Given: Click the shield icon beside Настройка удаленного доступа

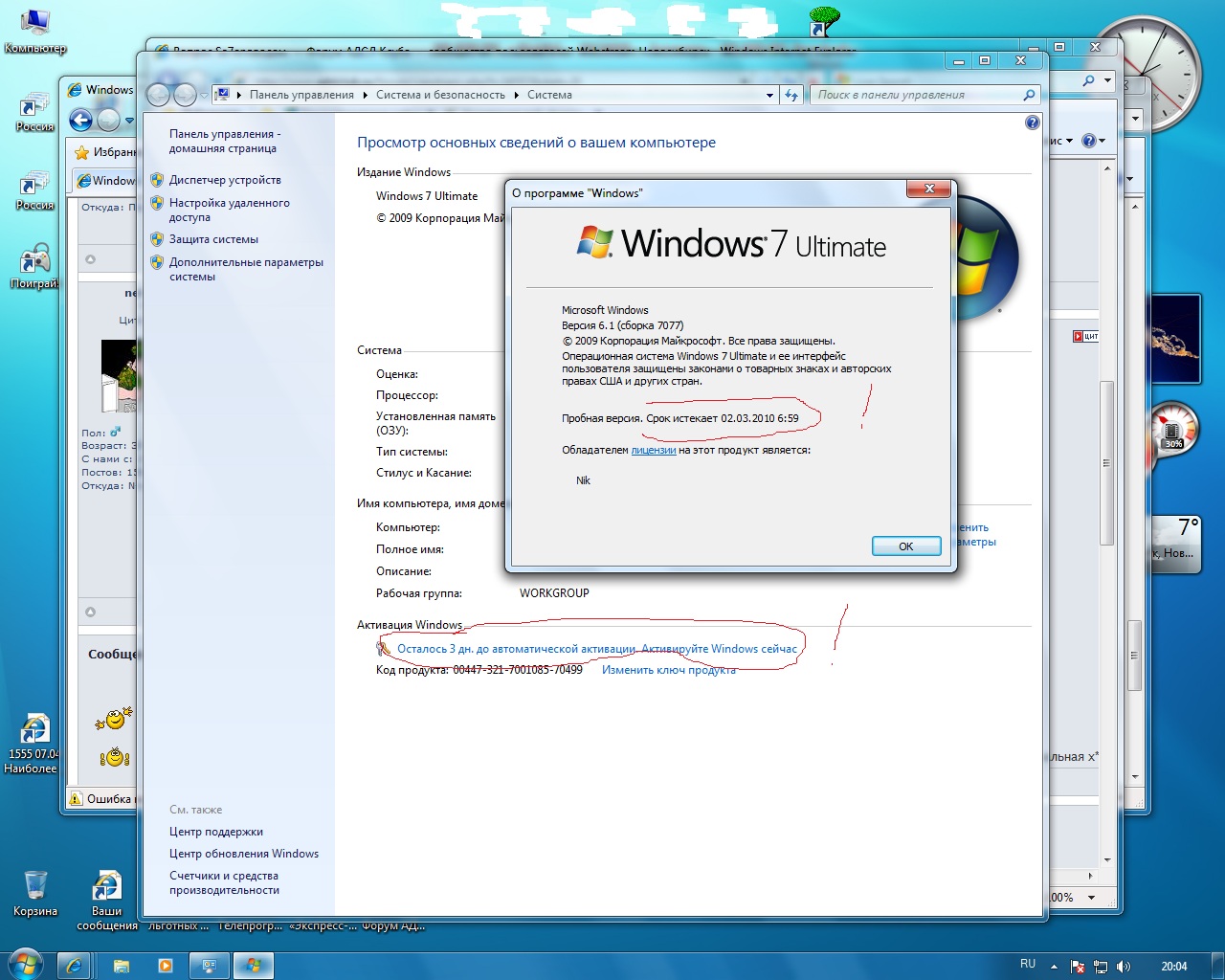Looking at the screenshot, I should click(157, 203).
